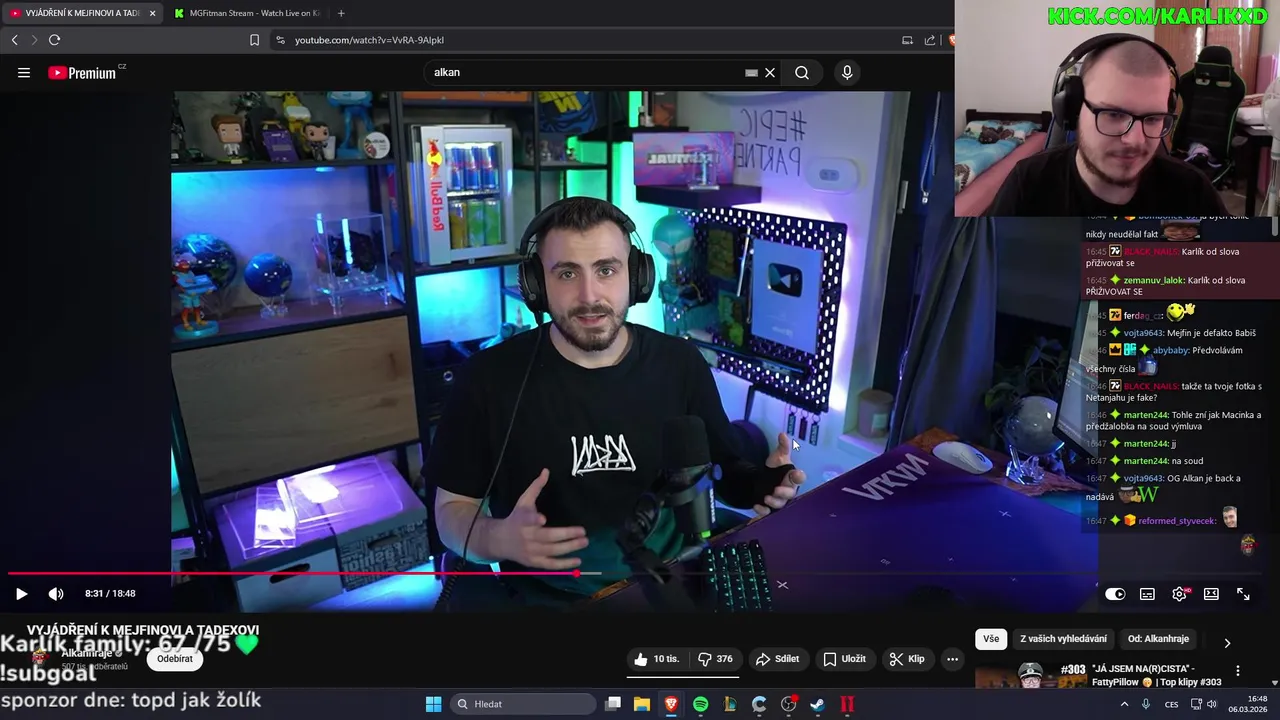Open File Explorer from taskbar
Viewport: 1280px width, 720px height.
(642, 704)
